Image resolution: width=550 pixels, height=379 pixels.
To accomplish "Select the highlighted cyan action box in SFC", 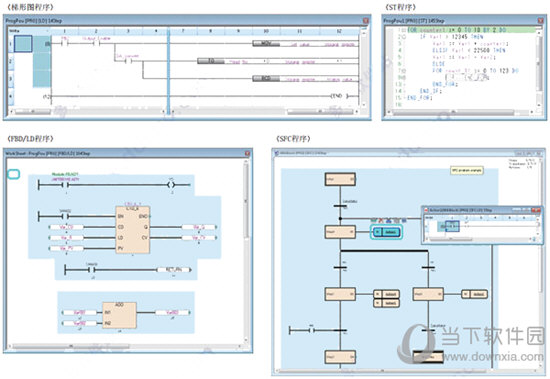I will (386, 232).
